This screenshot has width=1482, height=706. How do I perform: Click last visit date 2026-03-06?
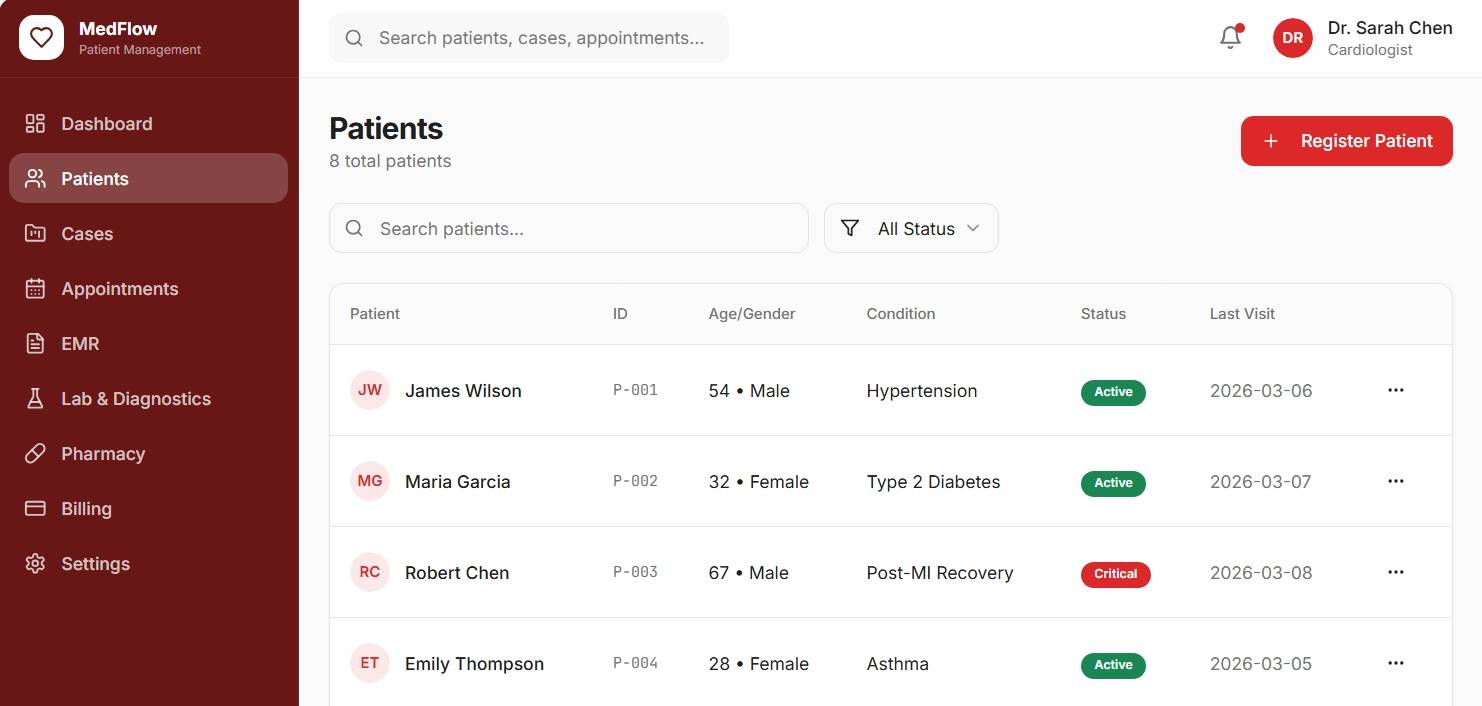tap(1261, 391)
